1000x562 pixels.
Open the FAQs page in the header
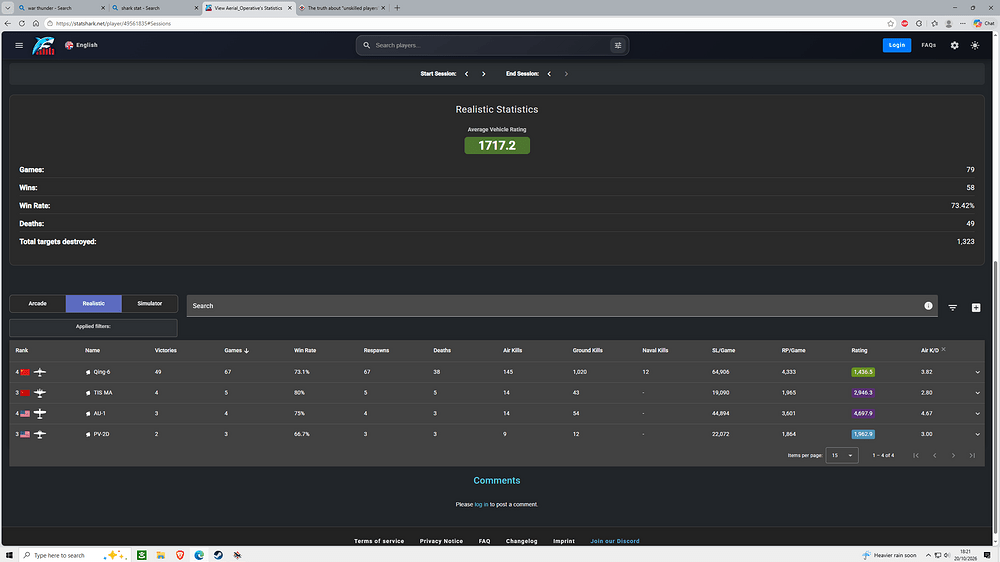[929, 45]
